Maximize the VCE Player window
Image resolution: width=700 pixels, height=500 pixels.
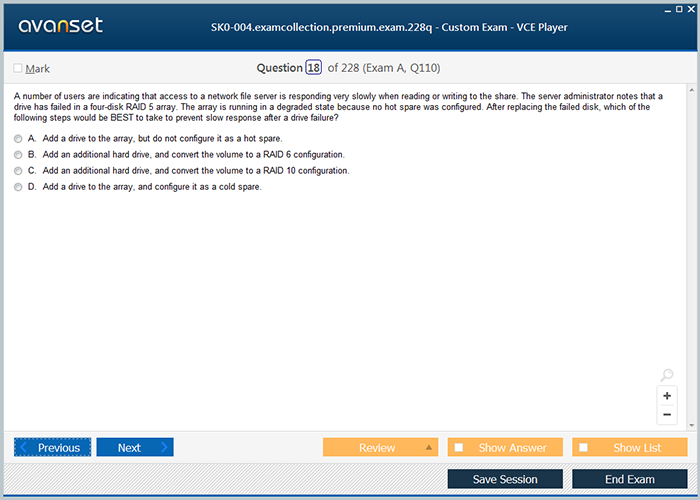[x=677, y=8]
